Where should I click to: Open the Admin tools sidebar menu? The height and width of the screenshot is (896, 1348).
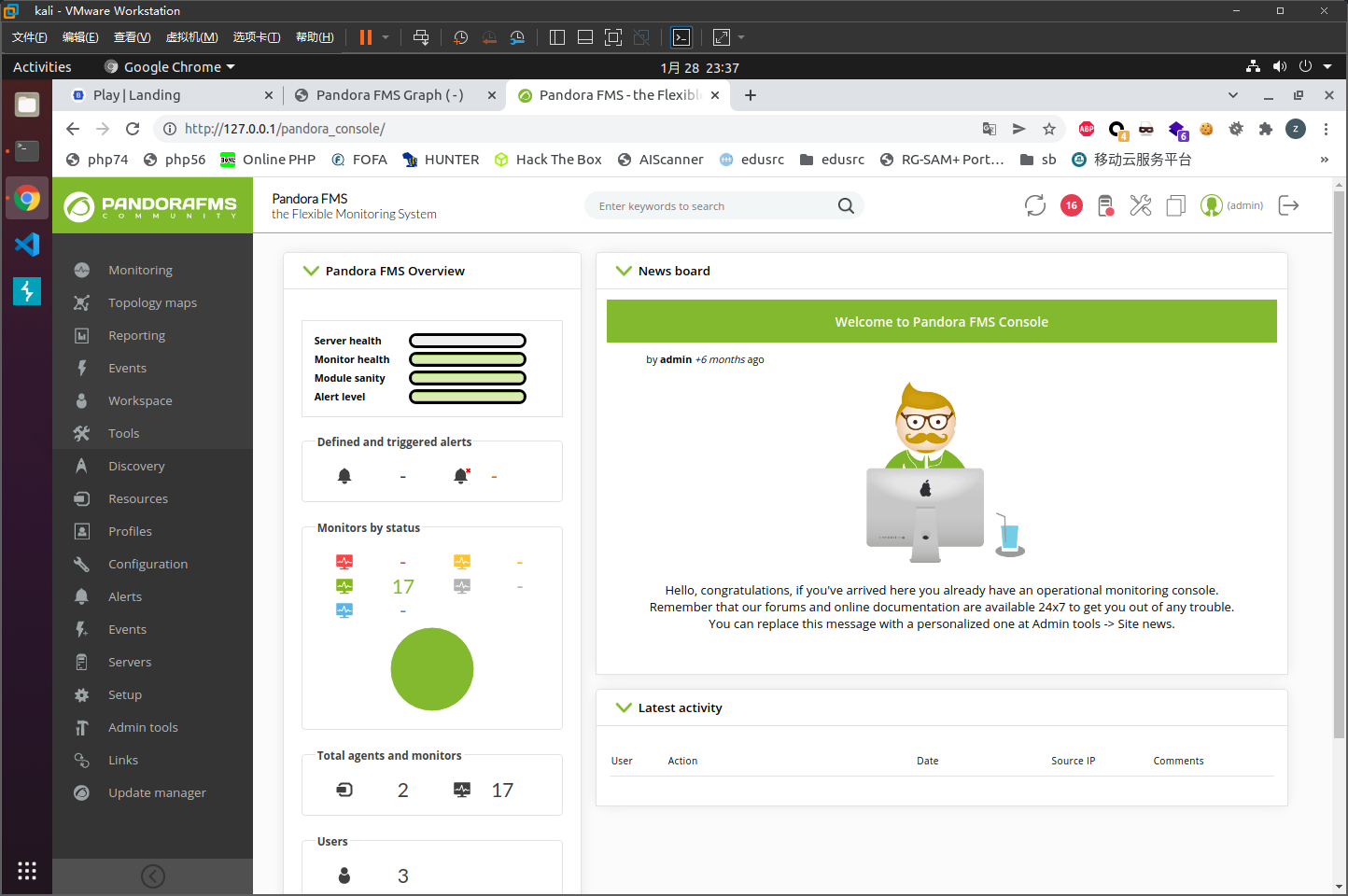pos(143,727)
